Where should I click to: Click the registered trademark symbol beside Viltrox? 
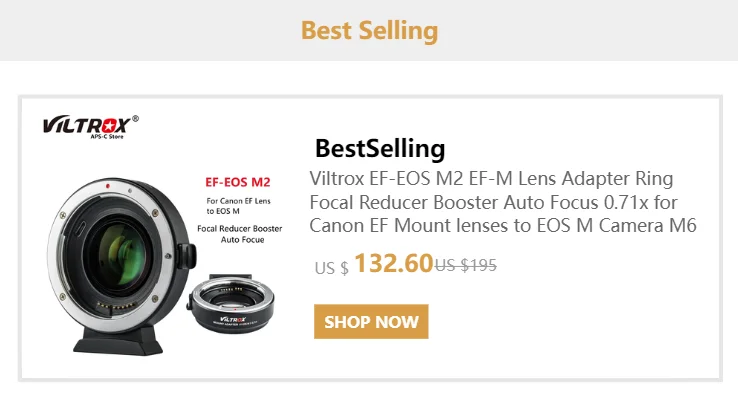[x=135, y=119]
